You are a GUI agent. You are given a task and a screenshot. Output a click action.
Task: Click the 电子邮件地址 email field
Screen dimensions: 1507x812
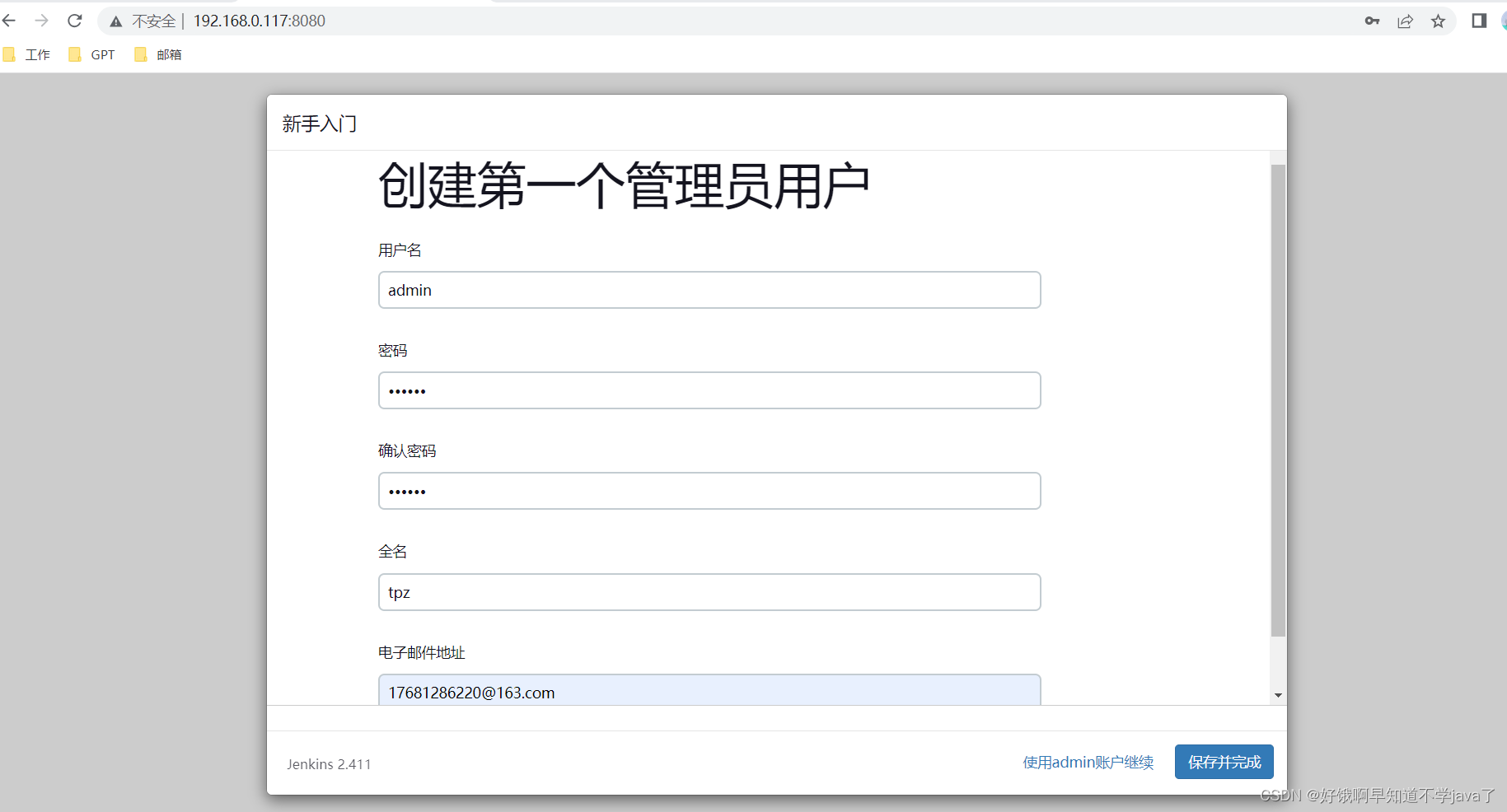709,690
